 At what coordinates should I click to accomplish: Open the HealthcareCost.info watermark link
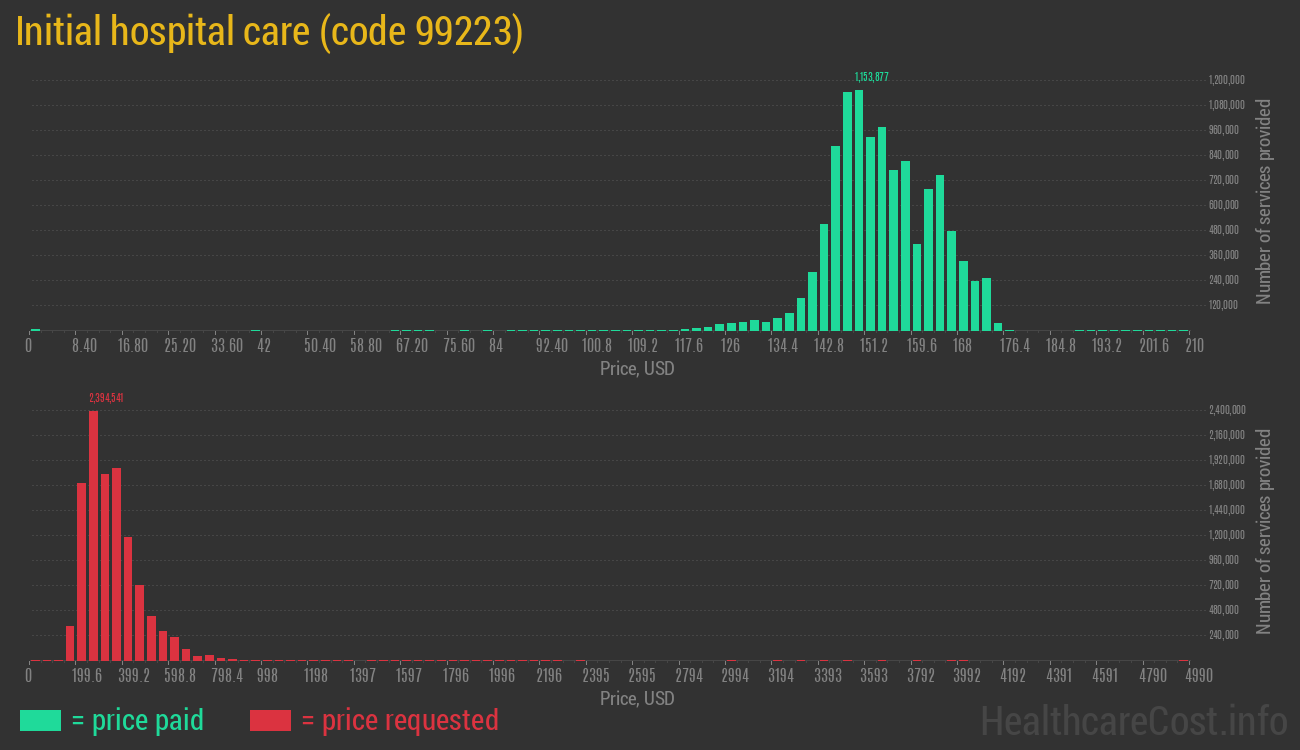tap(1133, 720)
